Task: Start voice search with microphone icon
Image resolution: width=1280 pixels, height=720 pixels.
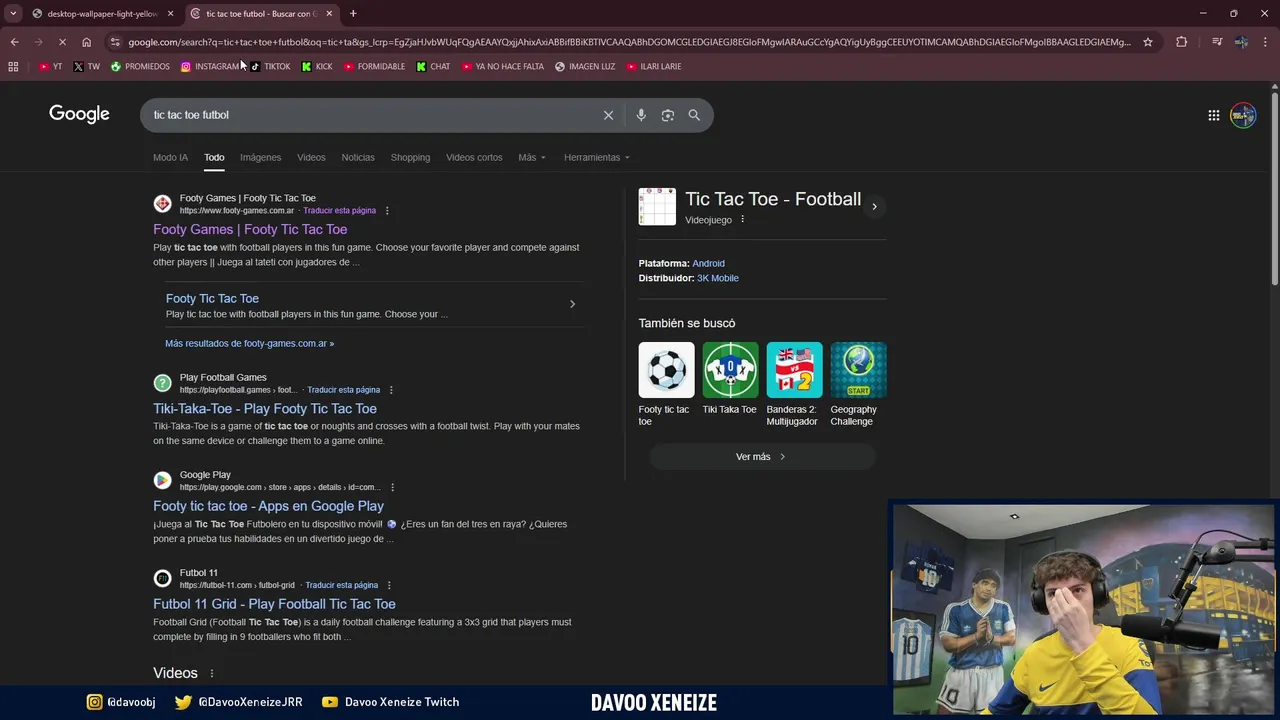Action: (x=641, y=115)
